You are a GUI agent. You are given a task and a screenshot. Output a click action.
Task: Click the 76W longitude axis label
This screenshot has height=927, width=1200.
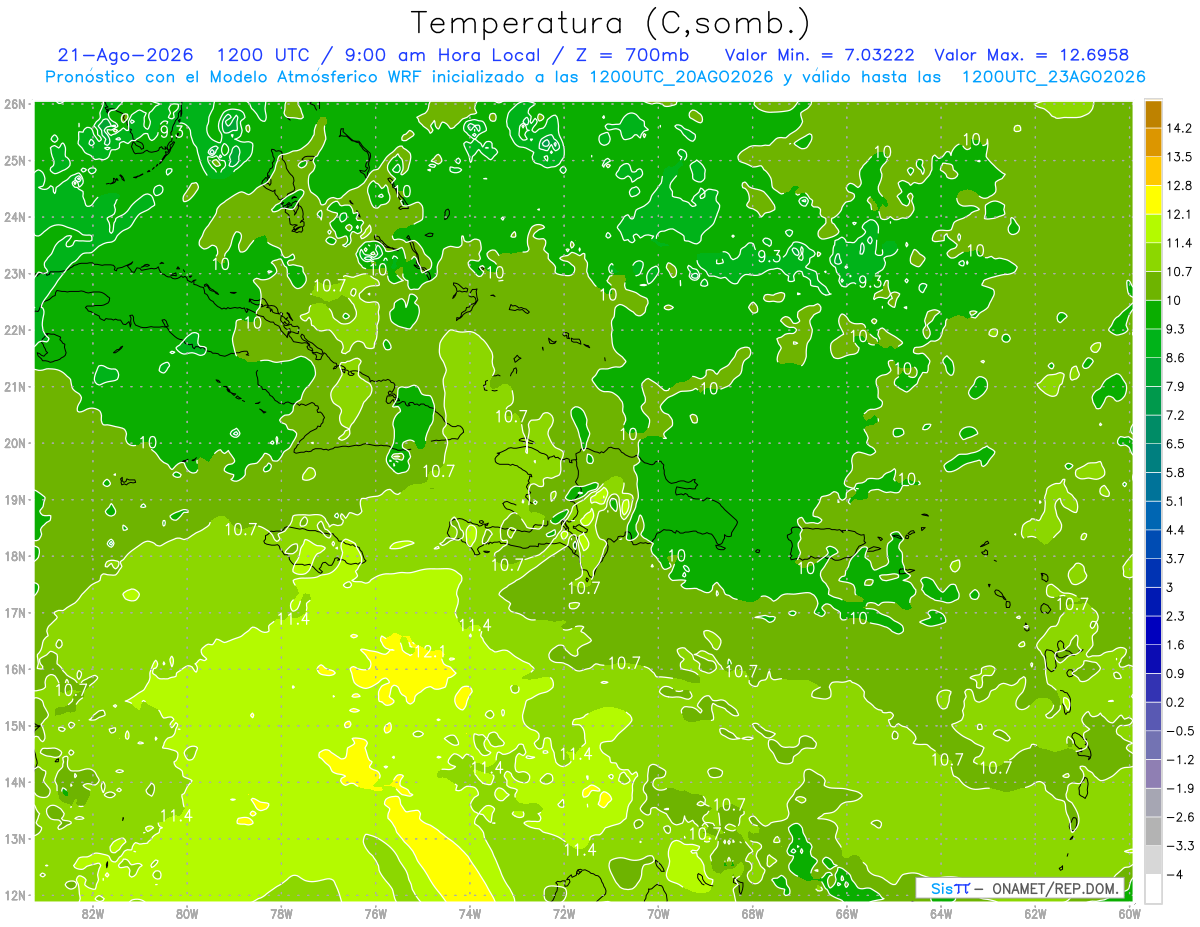tap(375, 913)
